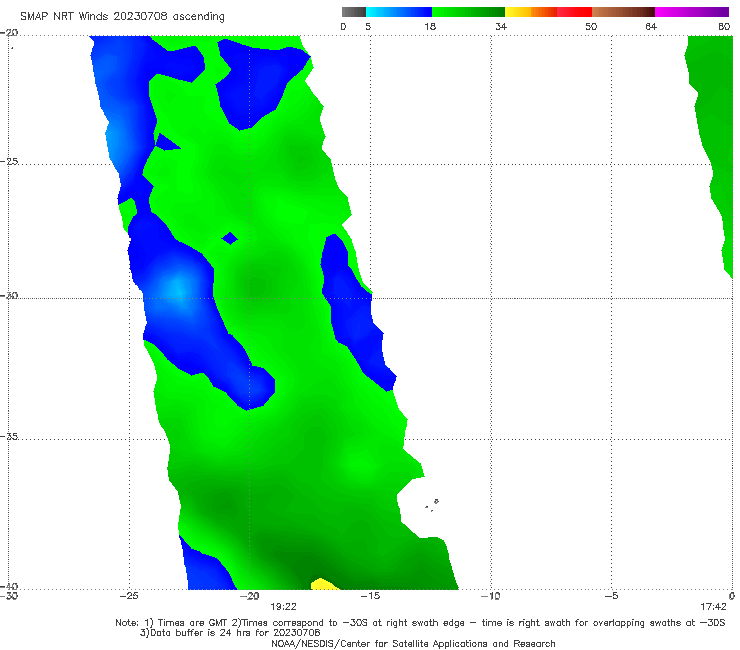Click the color bar label '18'
740x650 pixels.
pyautogui.click(x=430, y=26)
